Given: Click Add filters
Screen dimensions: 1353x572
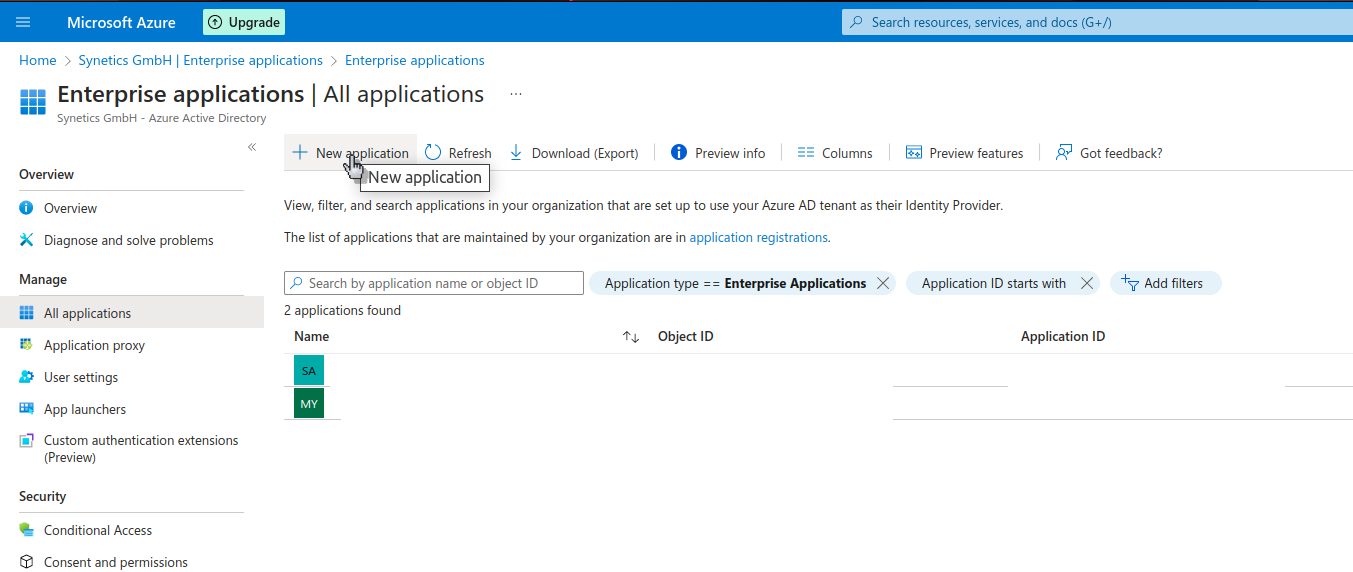Looking at the screenshot, I should 1165,283.
